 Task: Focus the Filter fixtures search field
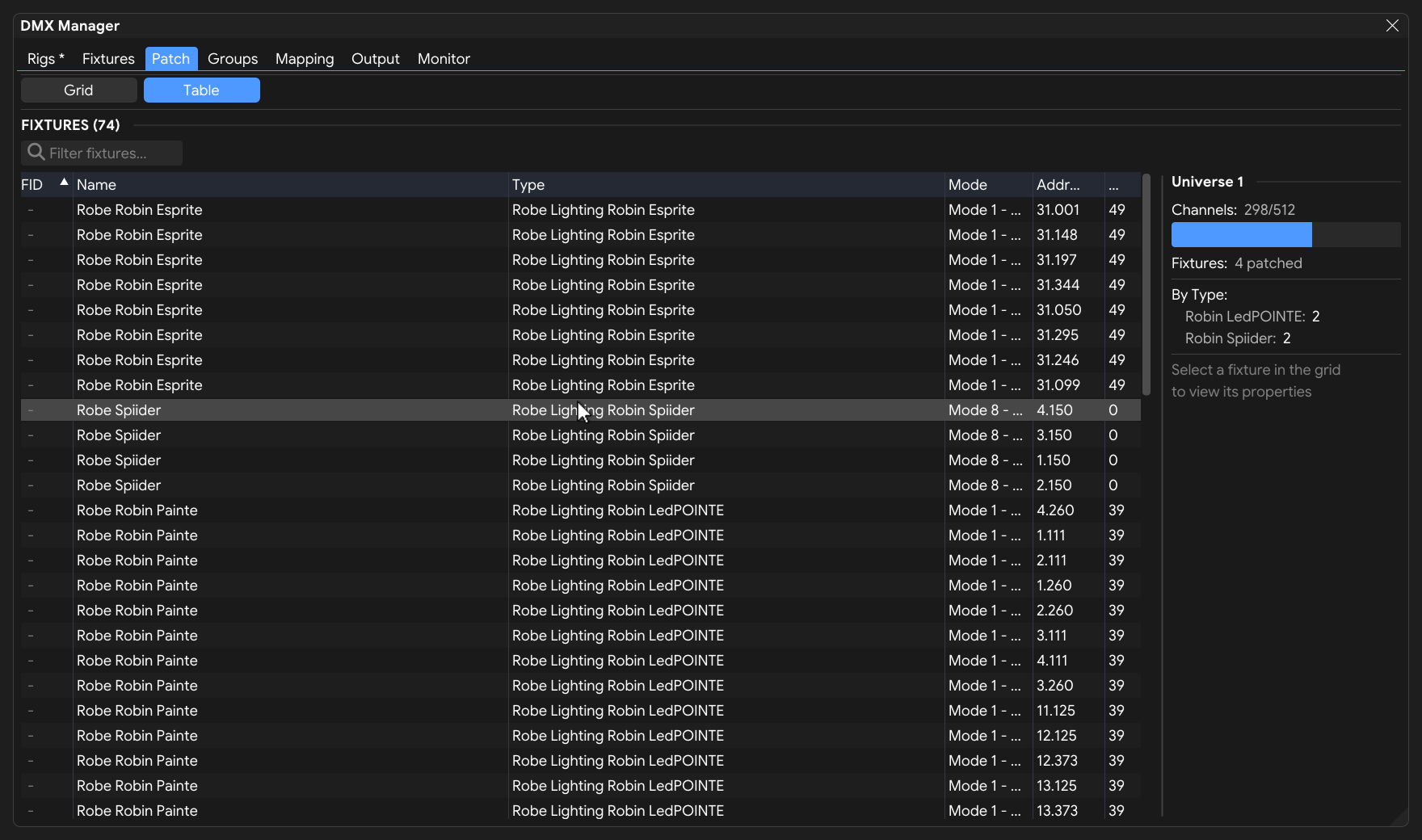(x=102, y=153)
